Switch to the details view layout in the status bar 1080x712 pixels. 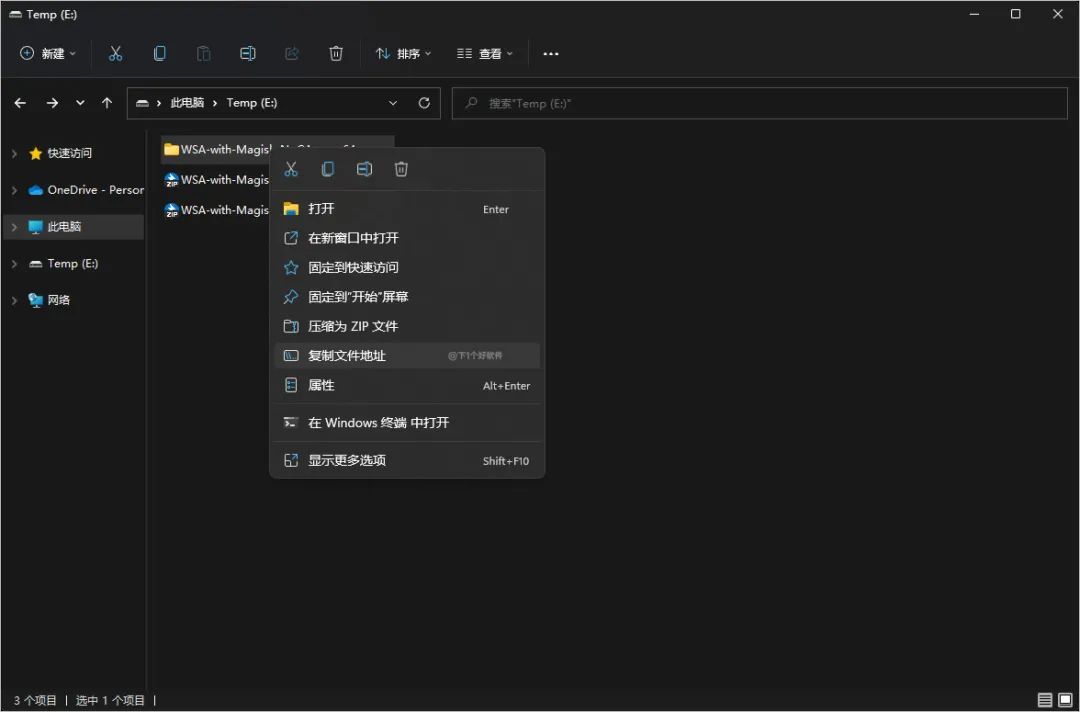click(1045, 700)
